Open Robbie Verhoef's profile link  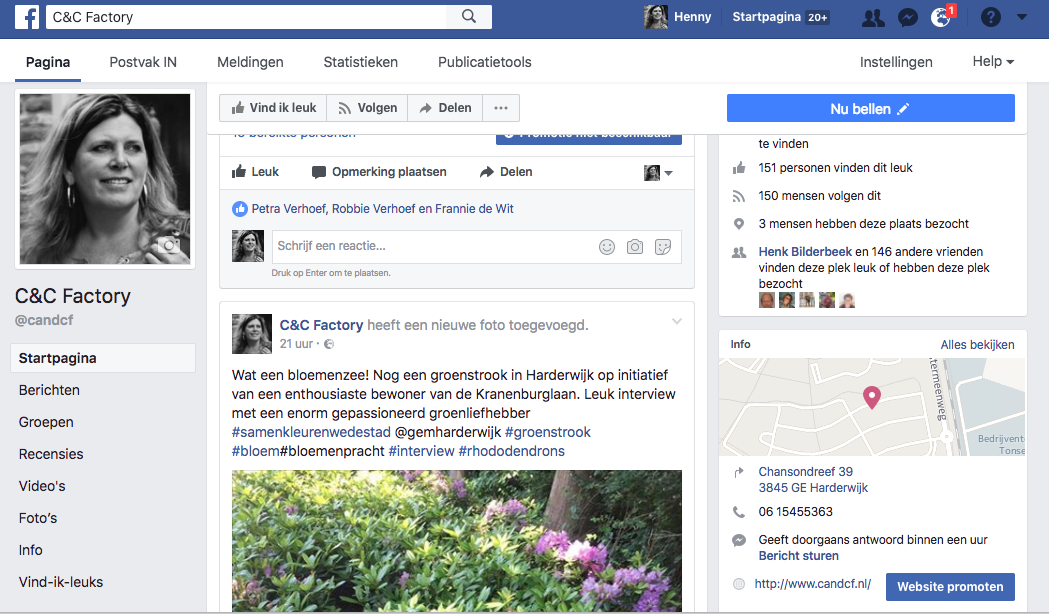coord(373,209)
